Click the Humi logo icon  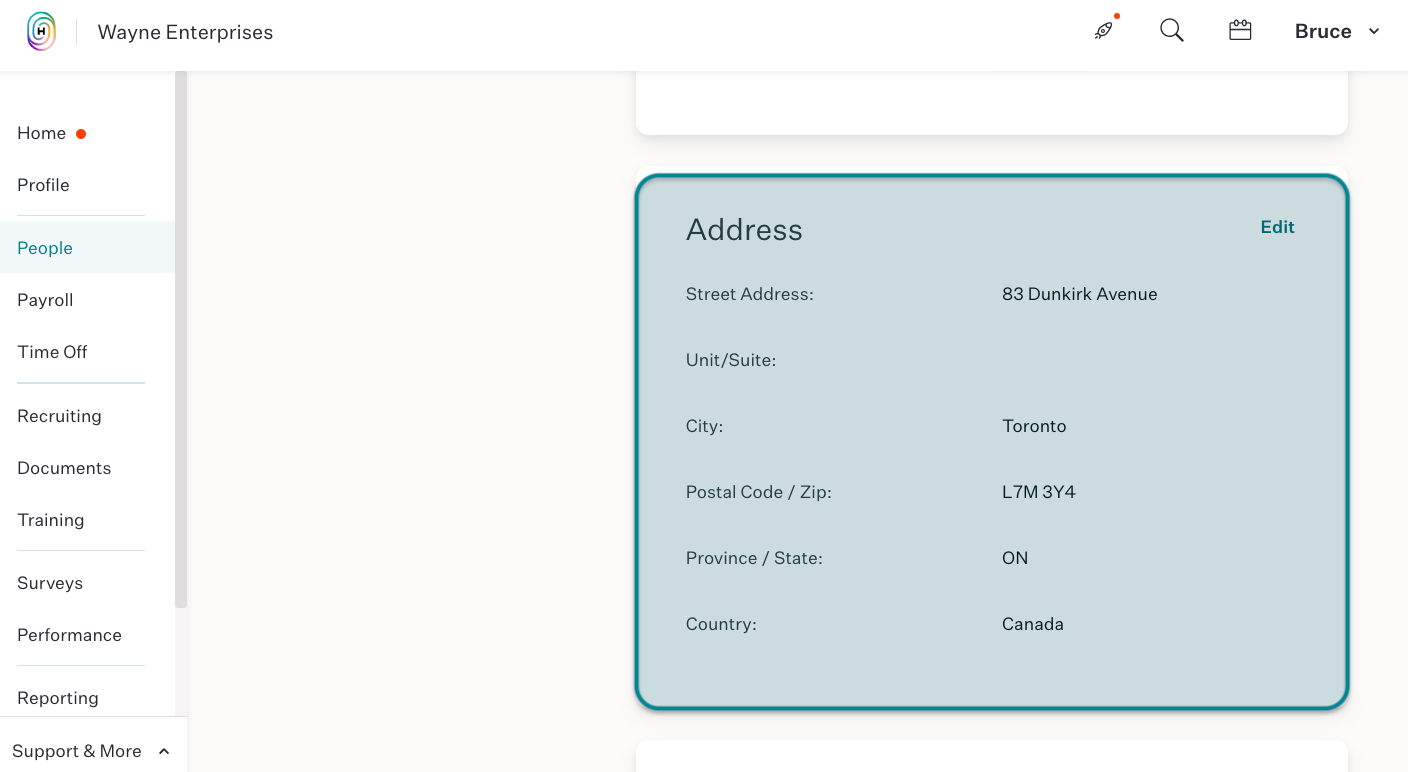click(x=41, y=32)
